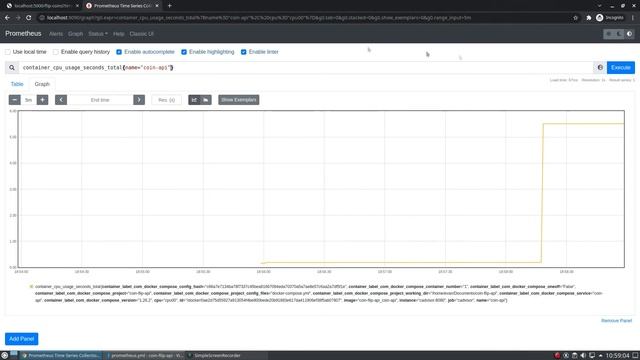Click Show Exemplars button
The image size is (640, 360).
(x=239, y=100)
